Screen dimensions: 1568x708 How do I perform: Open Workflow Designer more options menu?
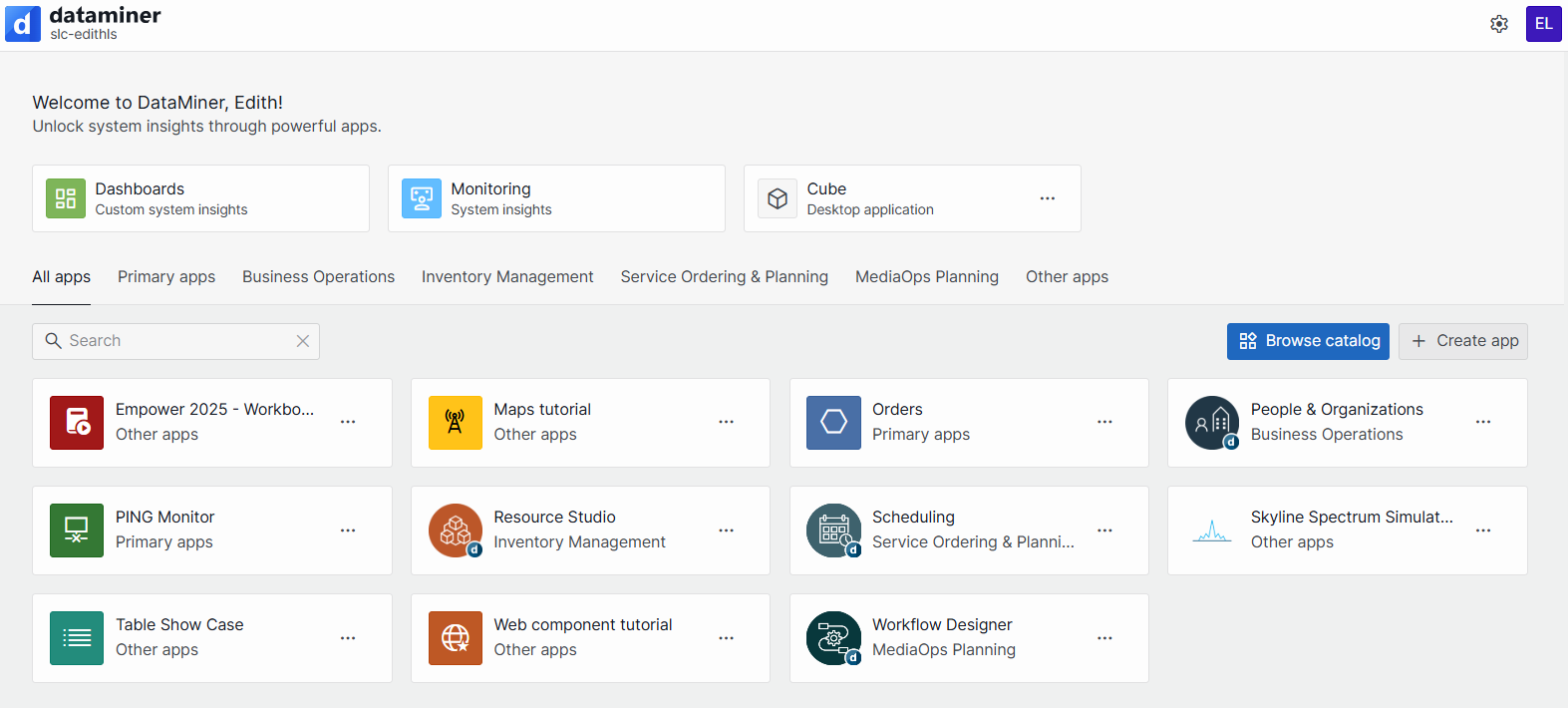[1104, 638]
